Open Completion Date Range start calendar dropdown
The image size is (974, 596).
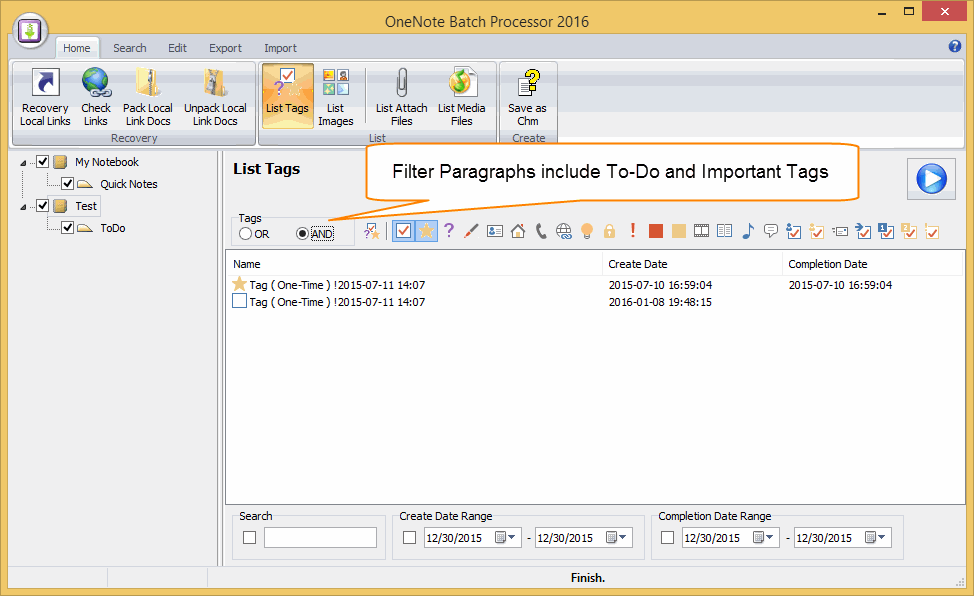tap(764, 537)
